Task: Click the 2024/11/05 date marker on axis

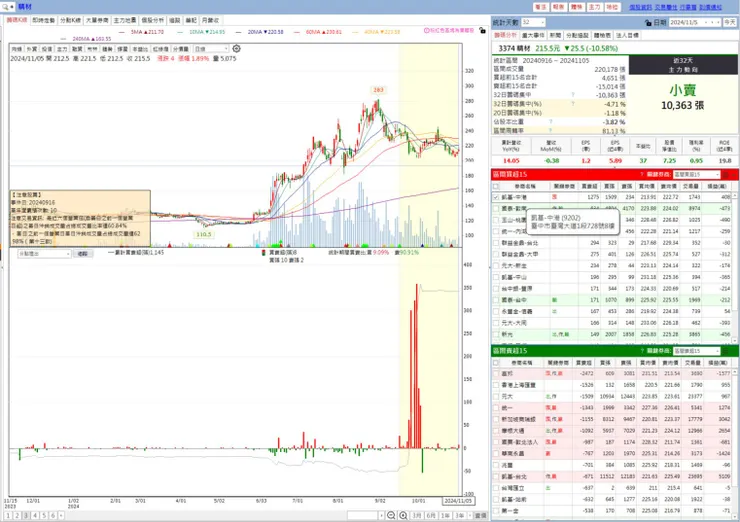Action: [458, 501]
